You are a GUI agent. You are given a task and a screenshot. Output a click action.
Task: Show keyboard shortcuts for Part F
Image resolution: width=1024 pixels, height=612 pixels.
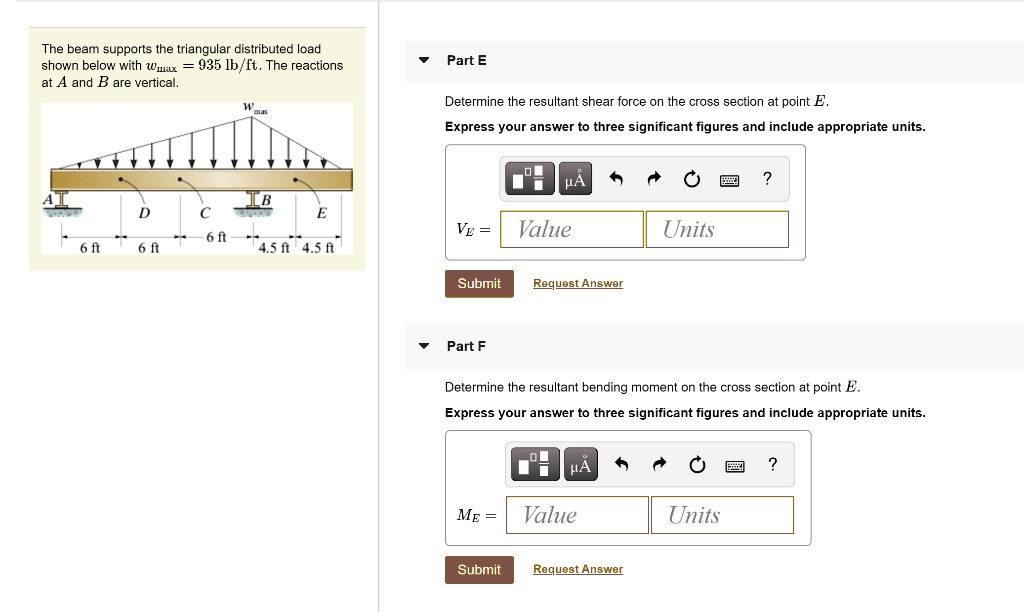coord(734,465)
